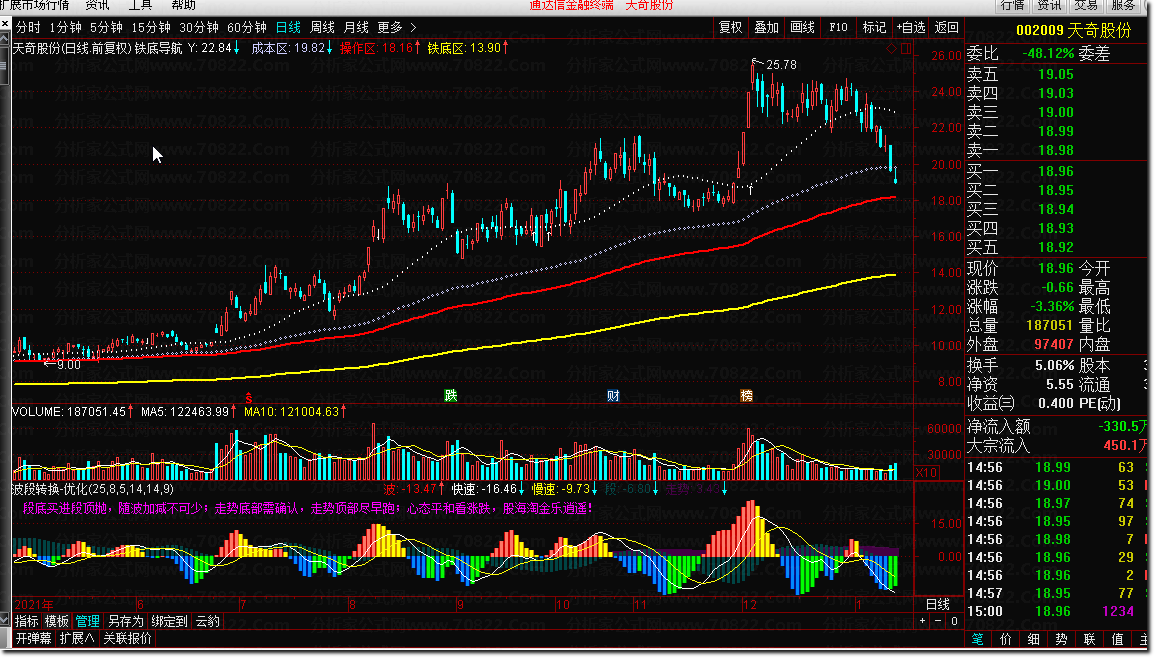Click the green 跌 marker on the chart
Screen dimensions: 1156x658
450,396
